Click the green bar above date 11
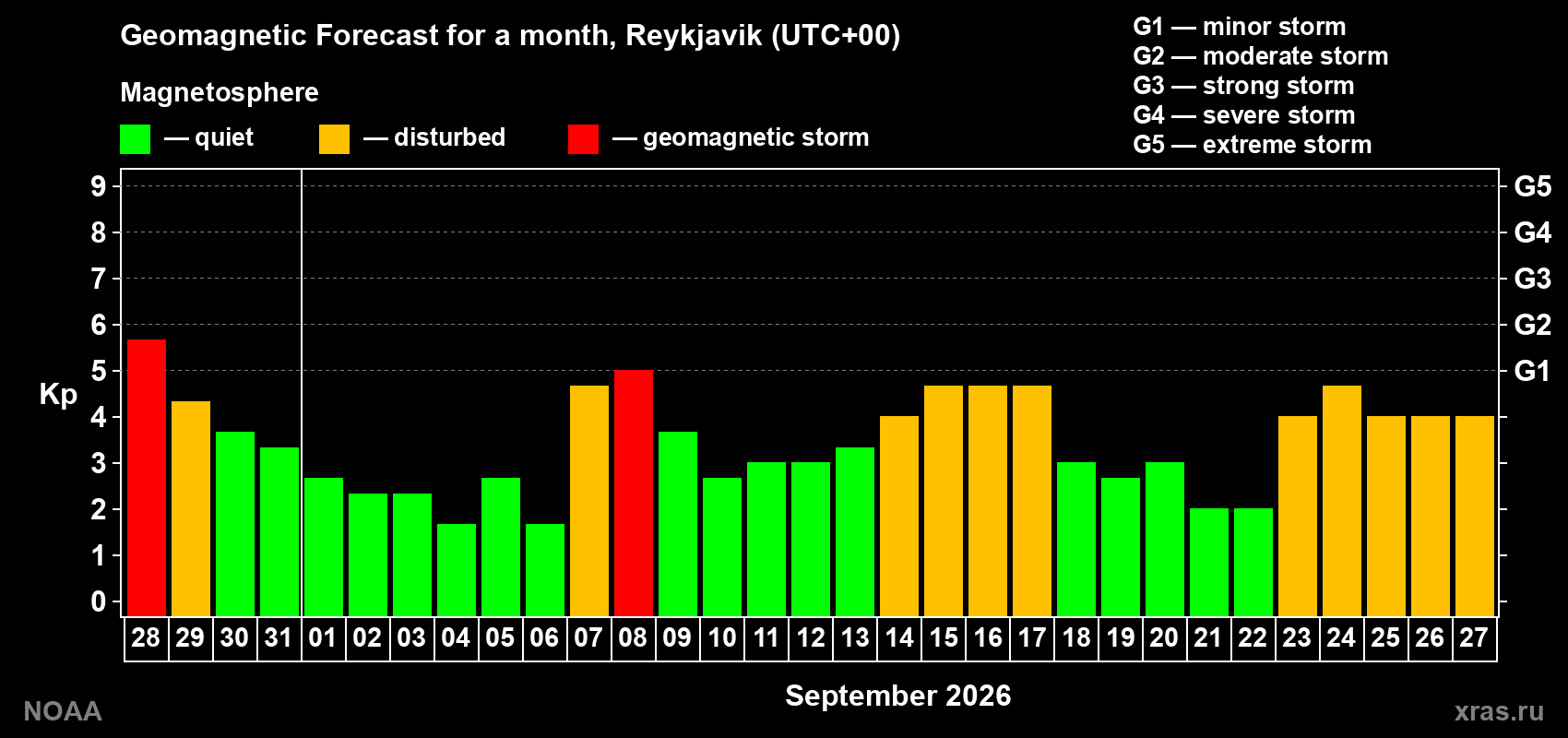This screenshot has width=1568, height=738. (x=766, y=540)
